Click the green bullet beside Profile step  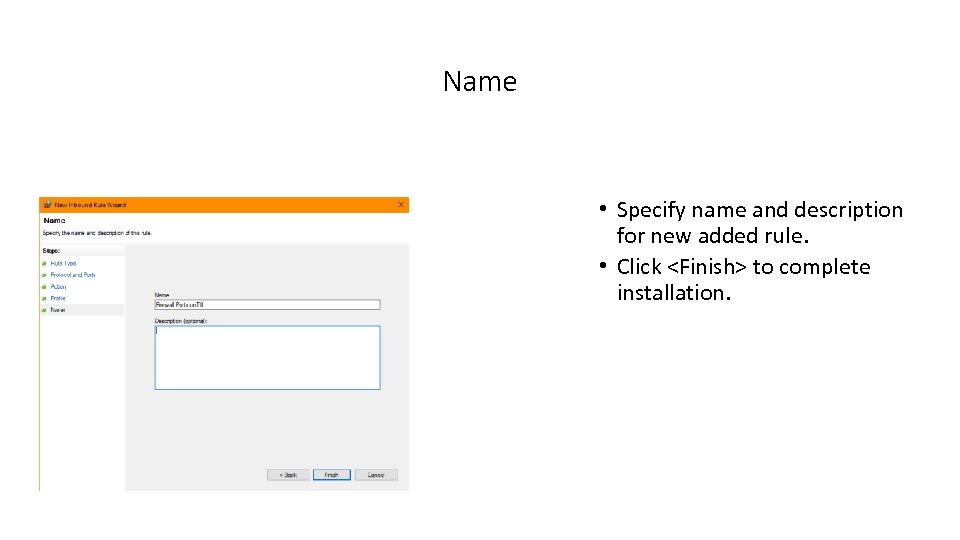[44, 298]
